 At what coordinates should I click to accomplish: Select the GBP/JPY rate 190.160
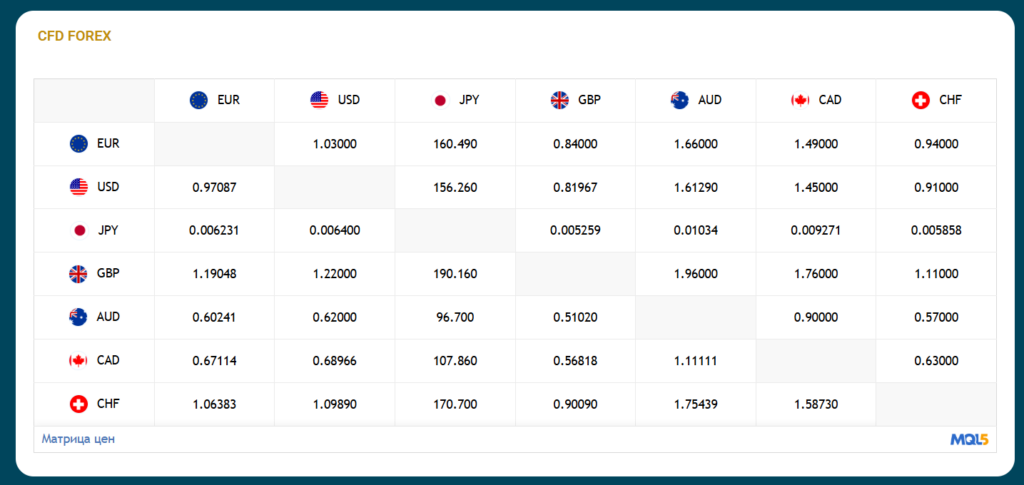[455, 273]
